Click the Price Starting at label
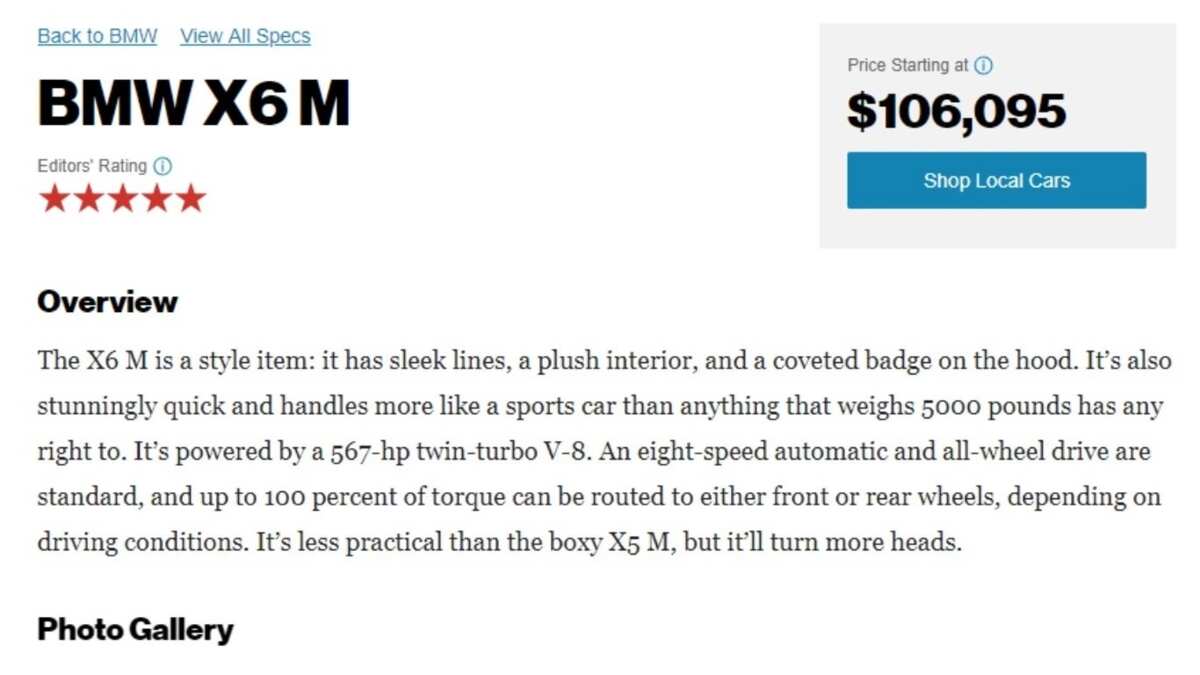This screenshot has width=1200, height=675. click(x=908, y=65)
